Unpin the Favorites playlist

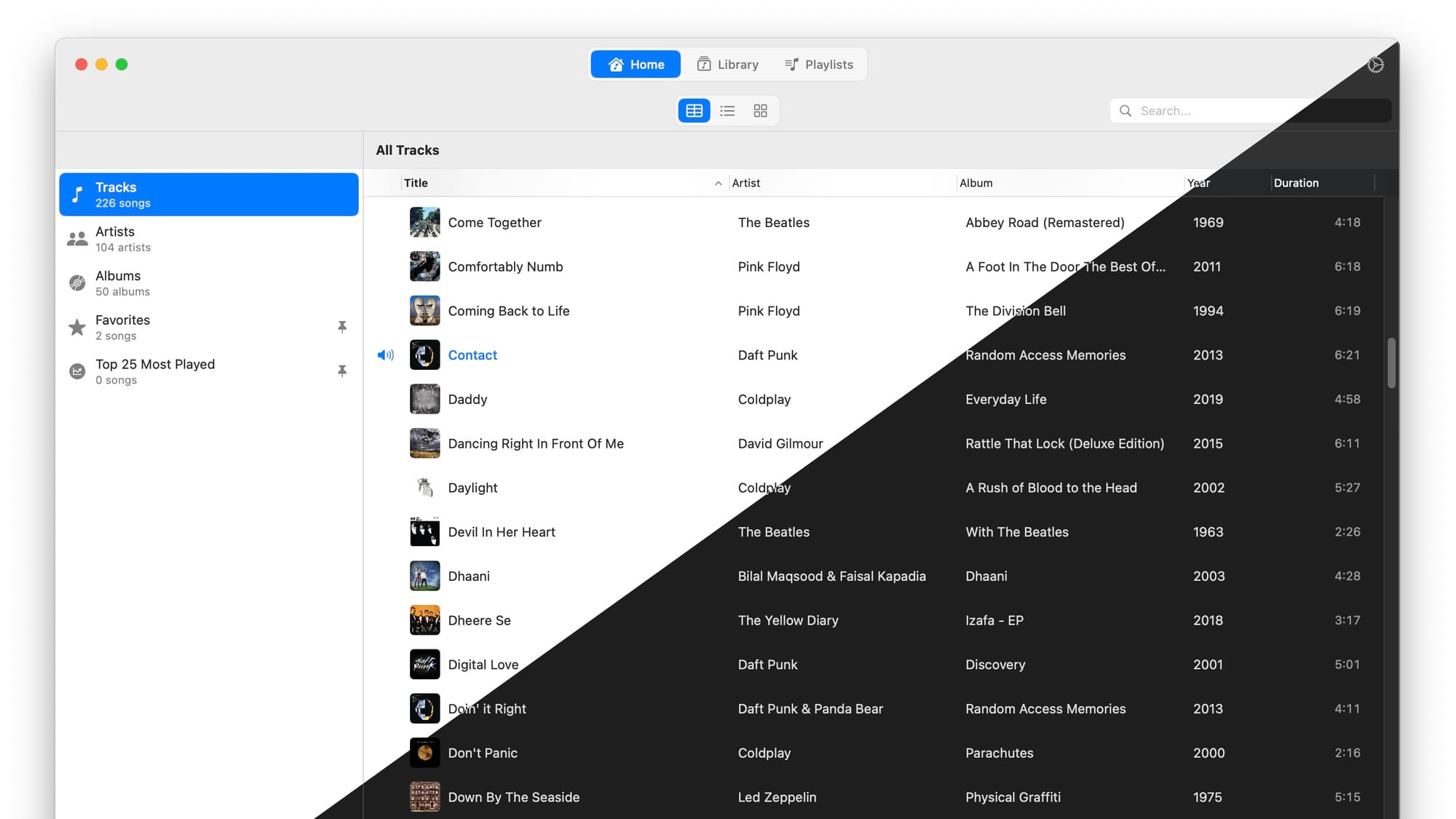point(342,327)
